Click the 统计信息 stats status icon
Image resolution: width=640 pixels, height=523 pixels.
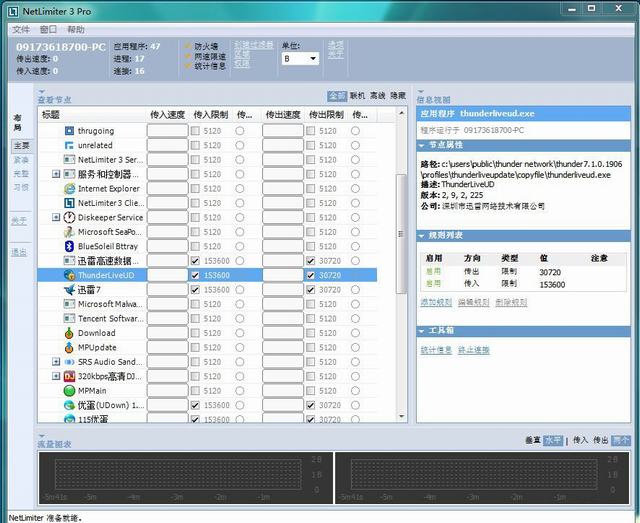pyautogui.click(x=188, y=66)
